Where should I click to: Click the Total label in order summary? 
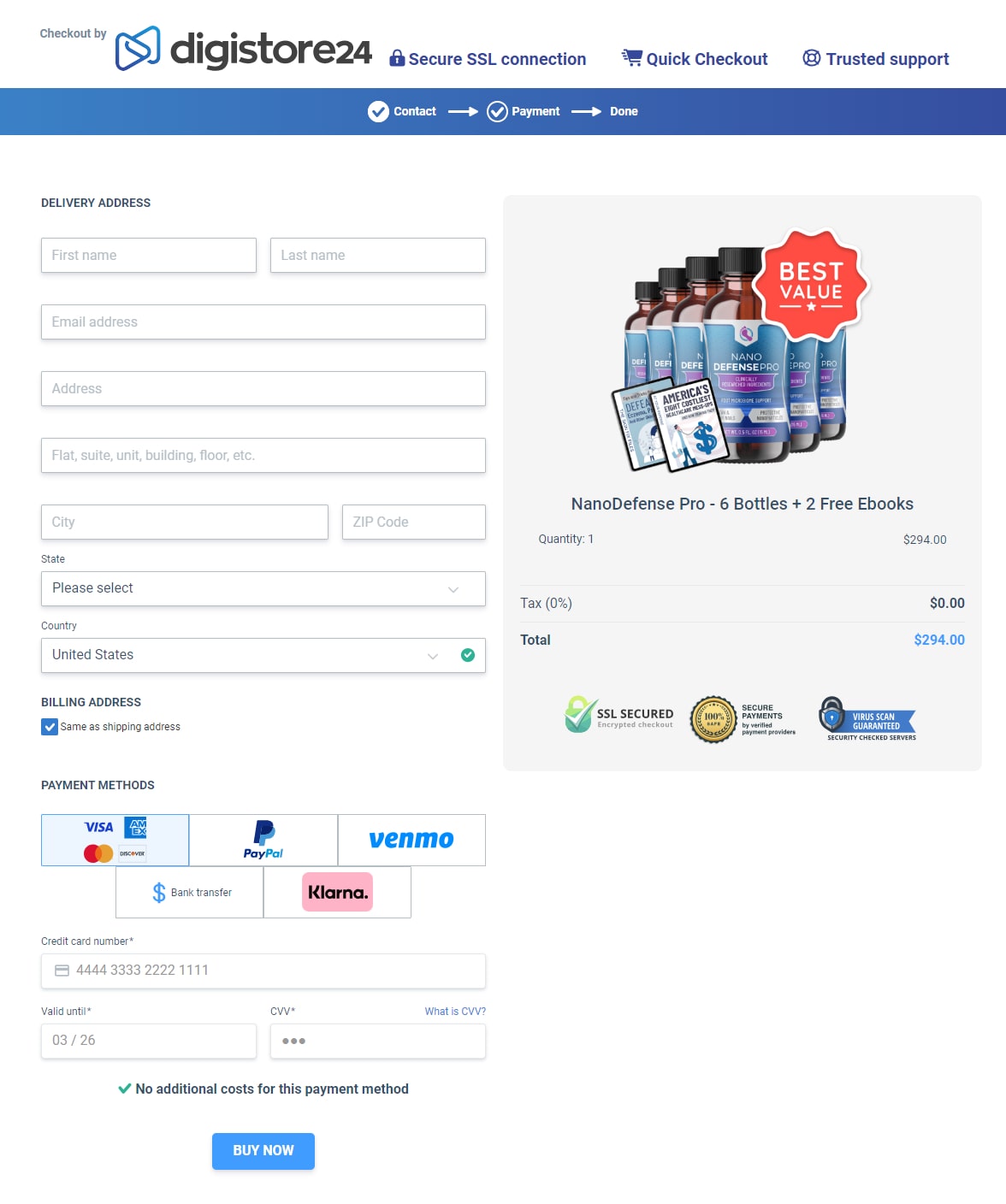click(536, 640)
